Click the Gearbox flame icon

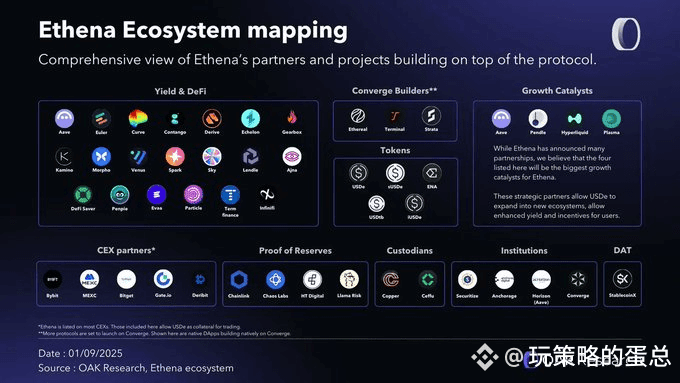tap(292, 118)
